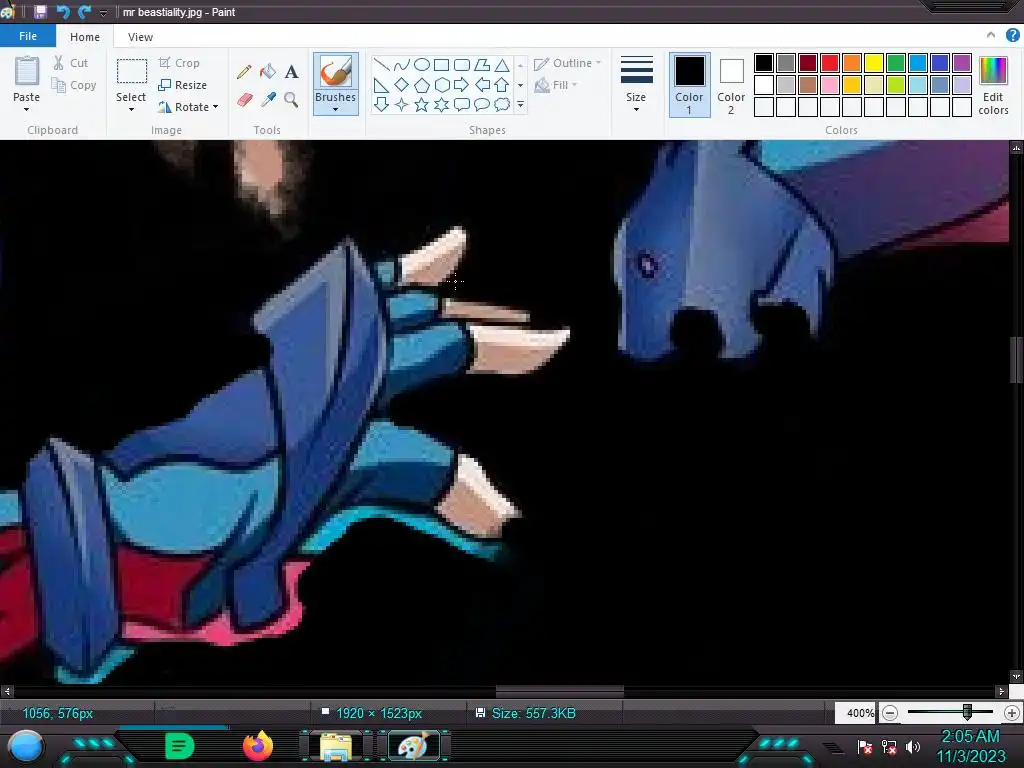Select the Eraser tool
This screenshot has width=1024, height=768.
coord(244,99)
